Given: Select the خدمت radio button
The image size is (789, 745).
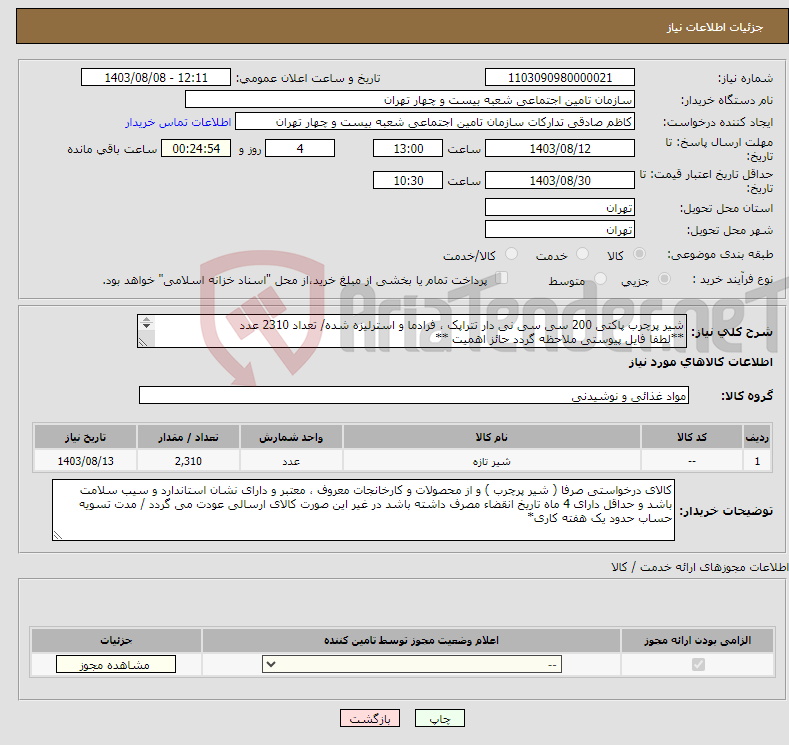Looking at the screenshot, I should [582, 254].
